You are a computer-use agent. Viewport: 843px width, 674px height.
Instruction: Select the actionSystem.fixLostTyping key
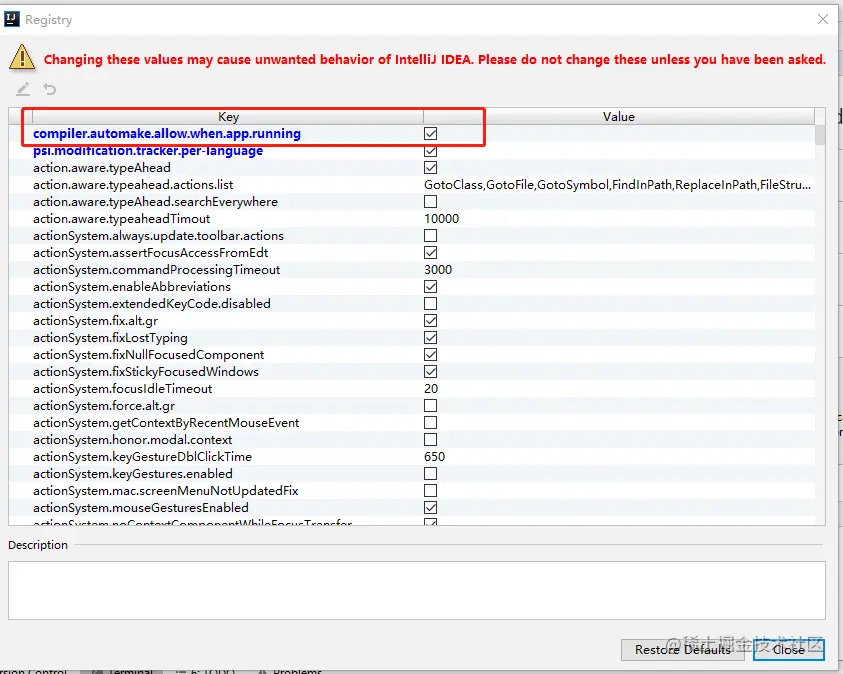click(110, 338)
